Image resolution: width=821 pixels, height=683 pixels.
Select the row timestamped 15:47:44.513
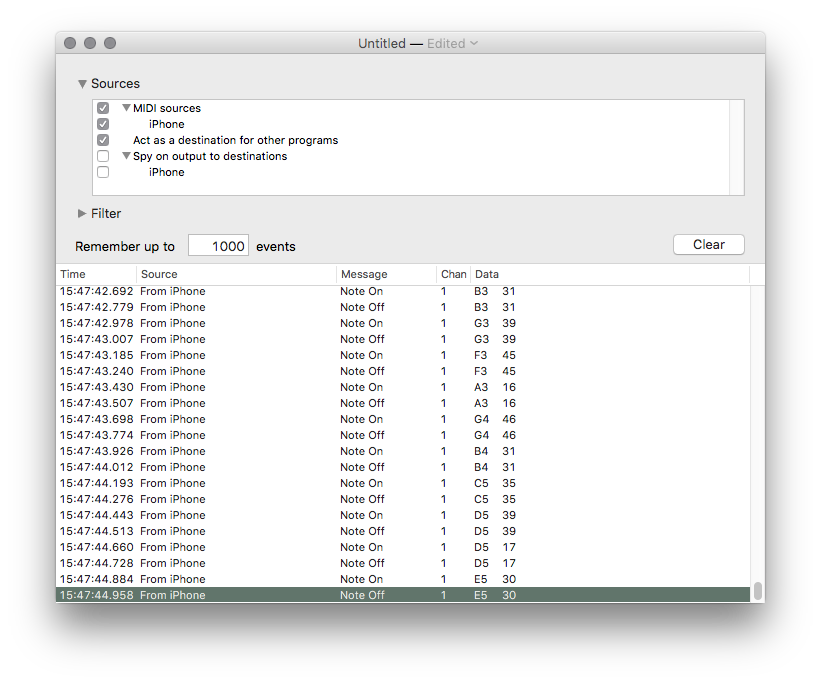pos(403,531)
